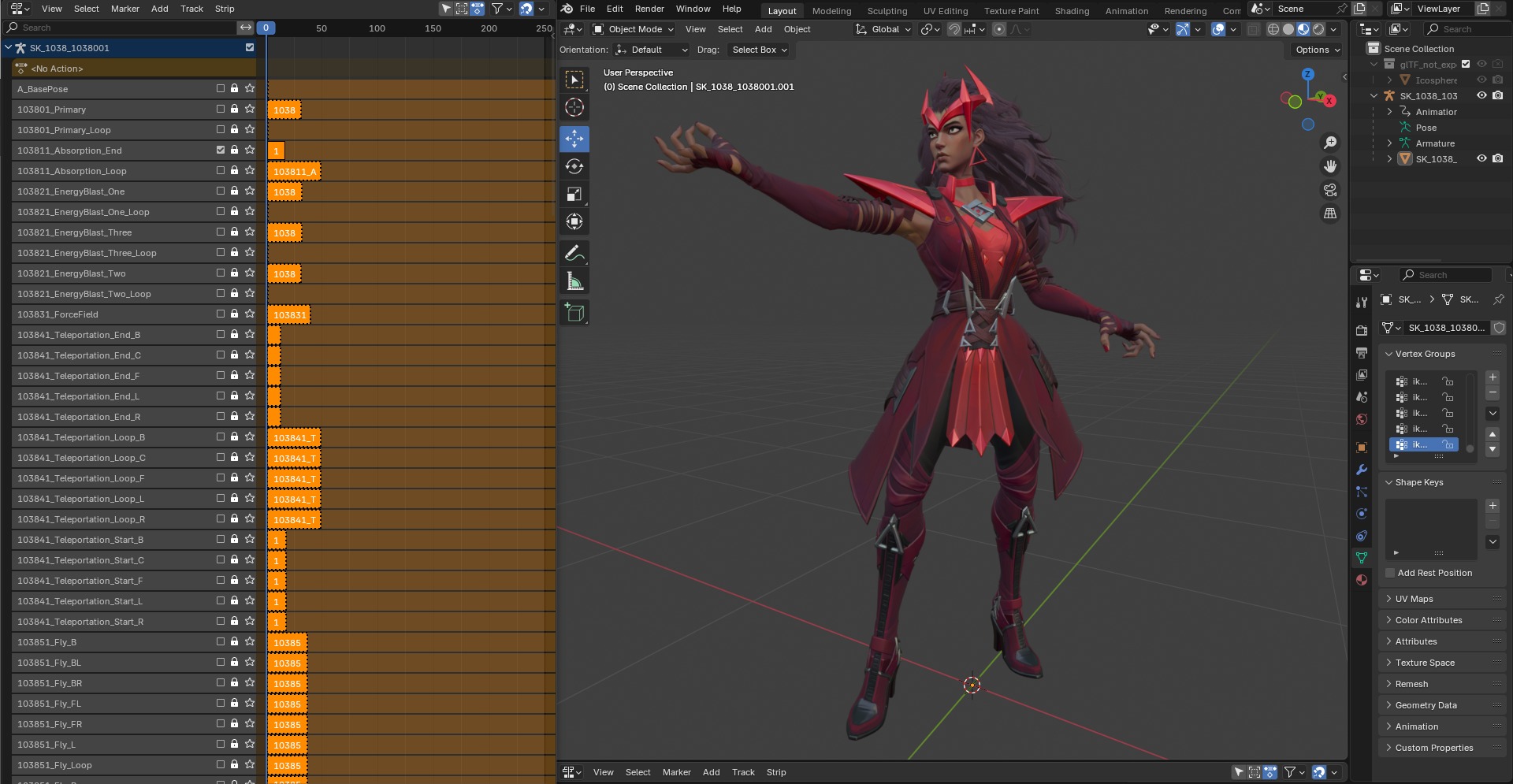
Task: Click the pan view hand icon
Action: click(1330, 166)
